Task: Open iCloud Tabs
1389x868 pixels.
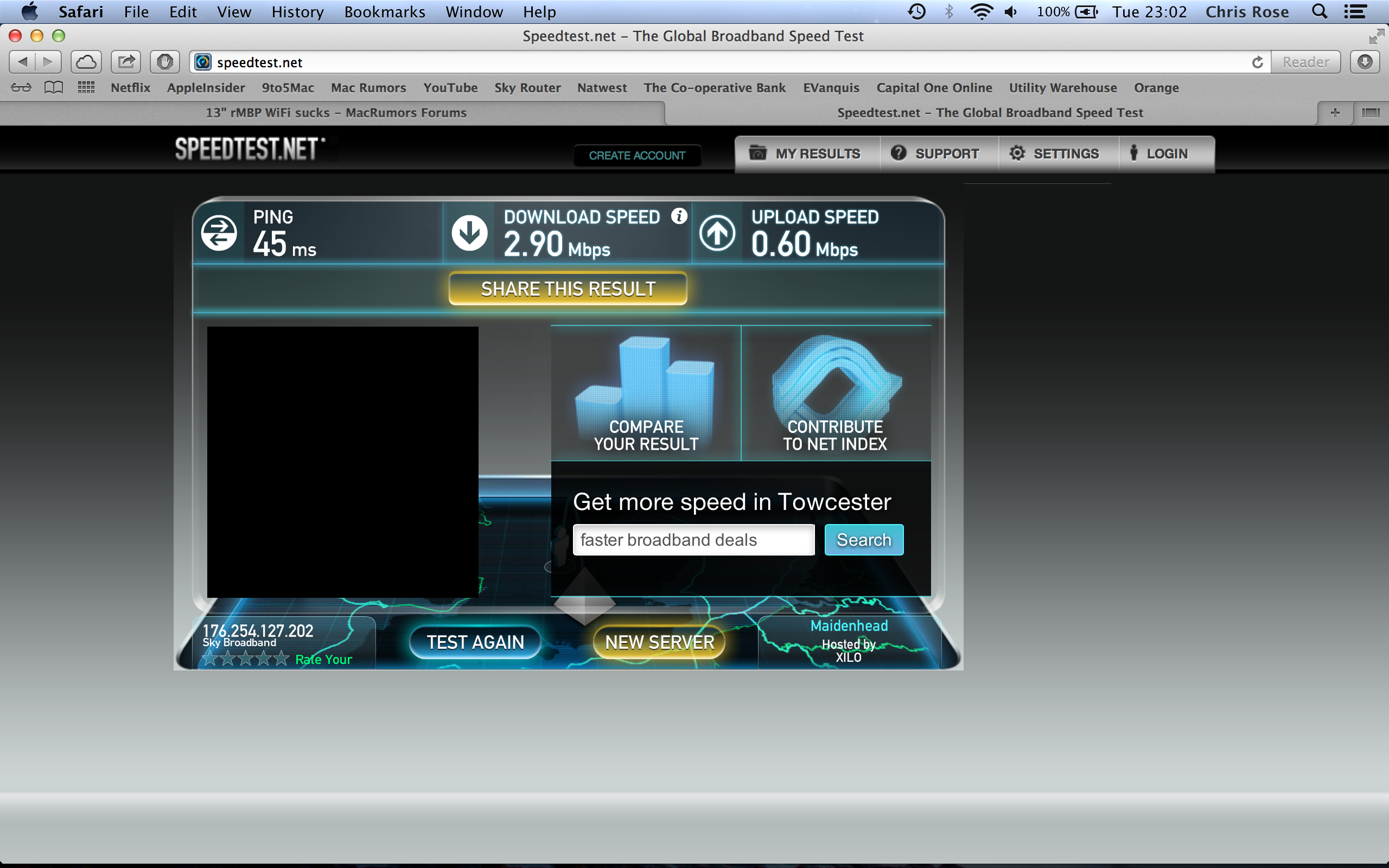Action: tap(86, 61)
